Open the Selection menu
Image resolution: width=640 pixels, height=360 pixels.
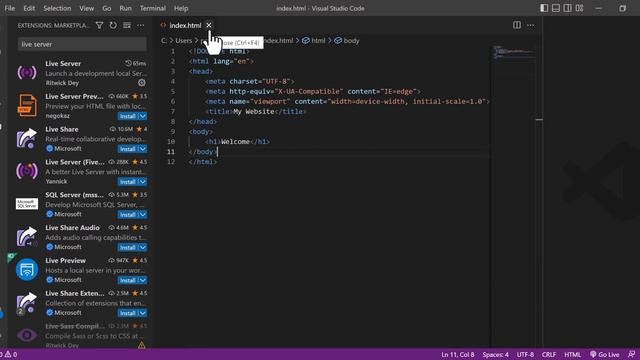(57, 8)
